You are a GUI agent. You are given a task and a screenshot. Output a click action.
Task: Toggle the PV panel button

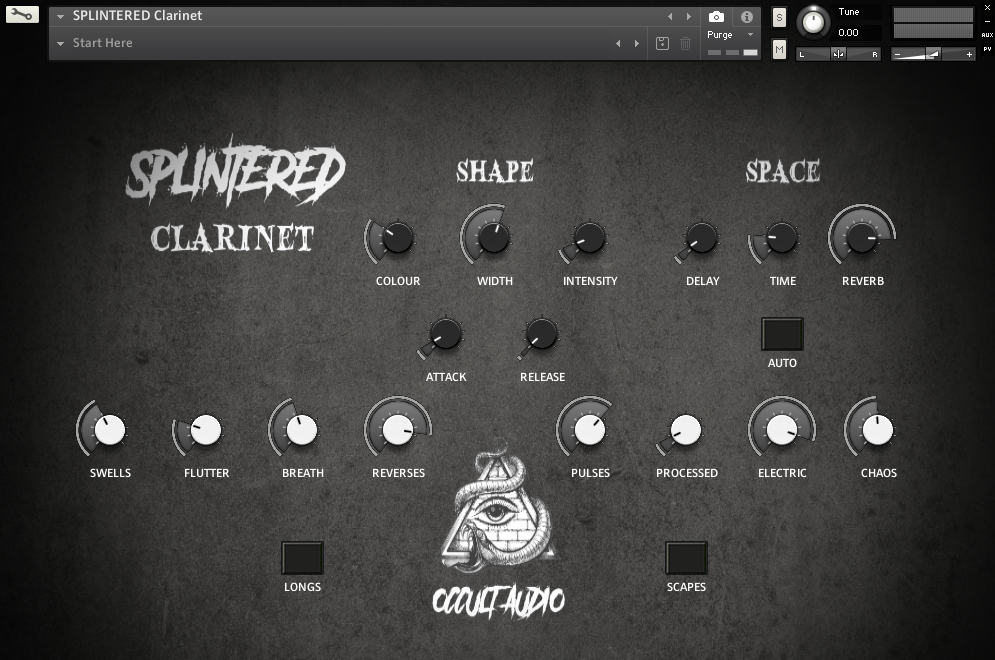(x=987, y=49)
